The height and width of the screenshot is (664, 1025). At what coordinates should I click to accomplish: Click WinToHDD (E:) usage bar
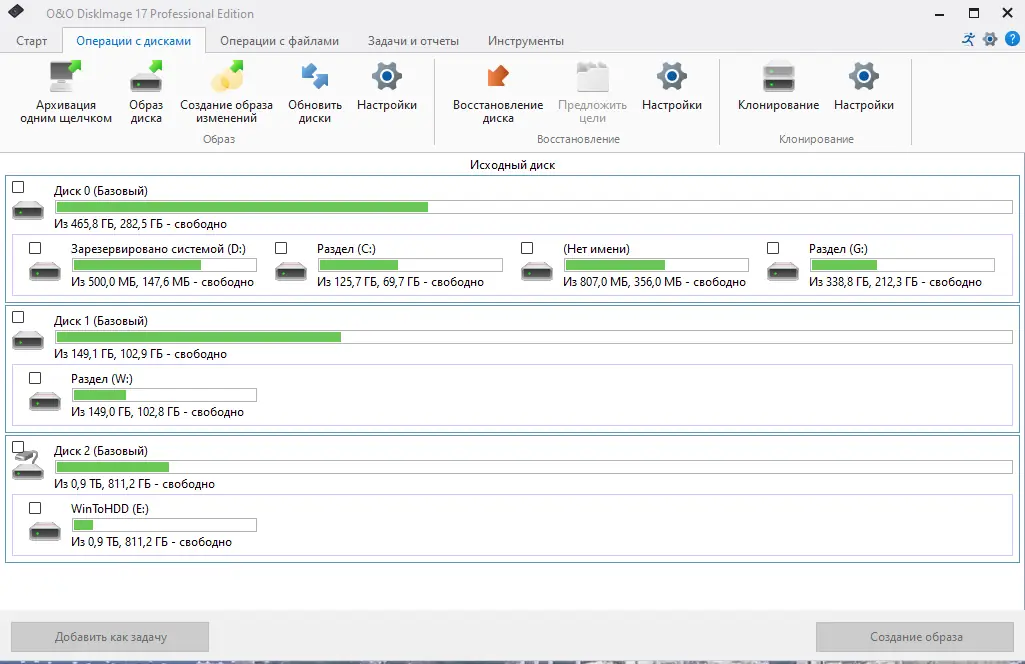(x=164, y=525)
